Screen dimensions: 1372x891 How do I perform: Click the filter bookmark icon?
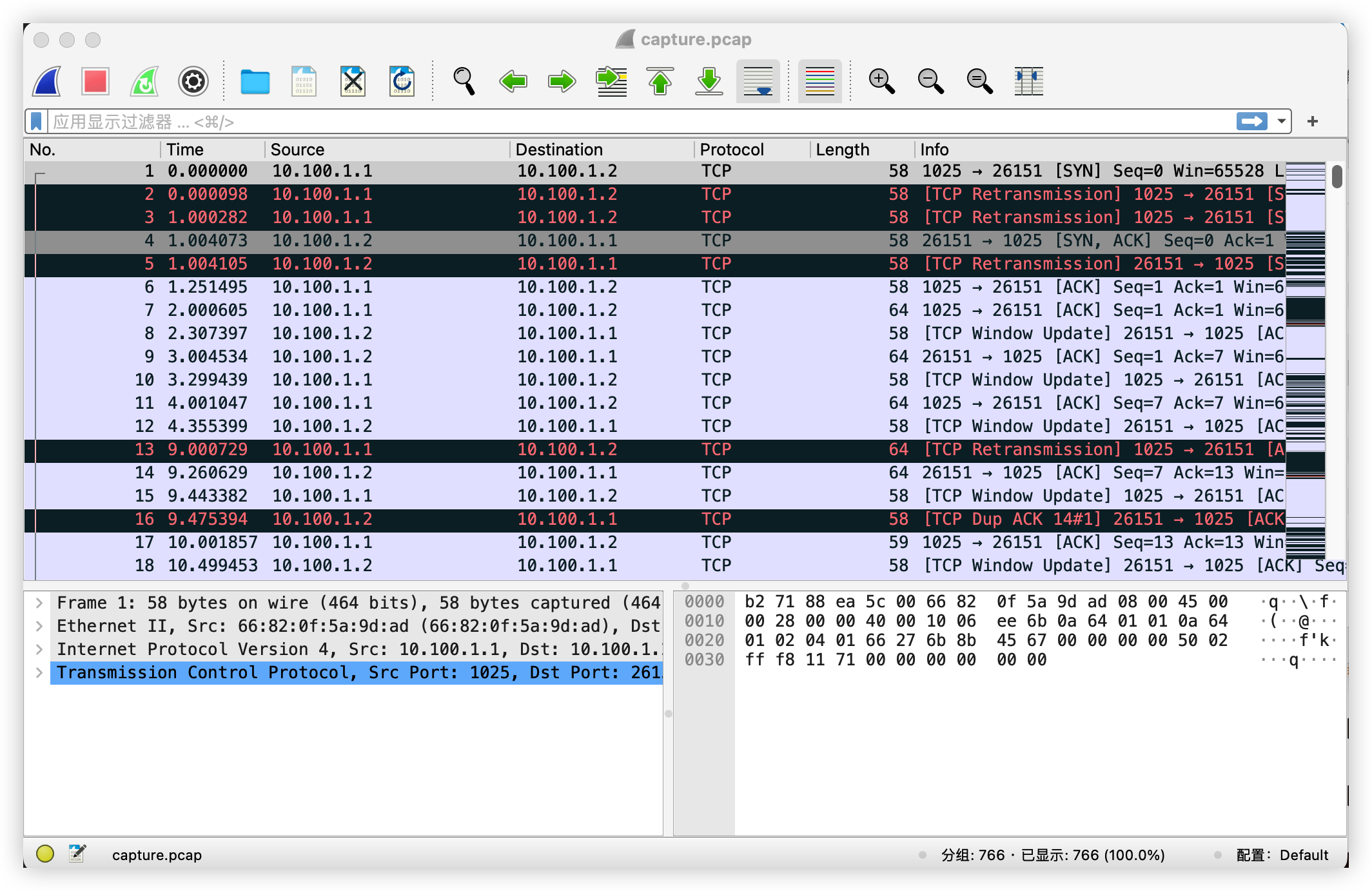pos(37,121)
